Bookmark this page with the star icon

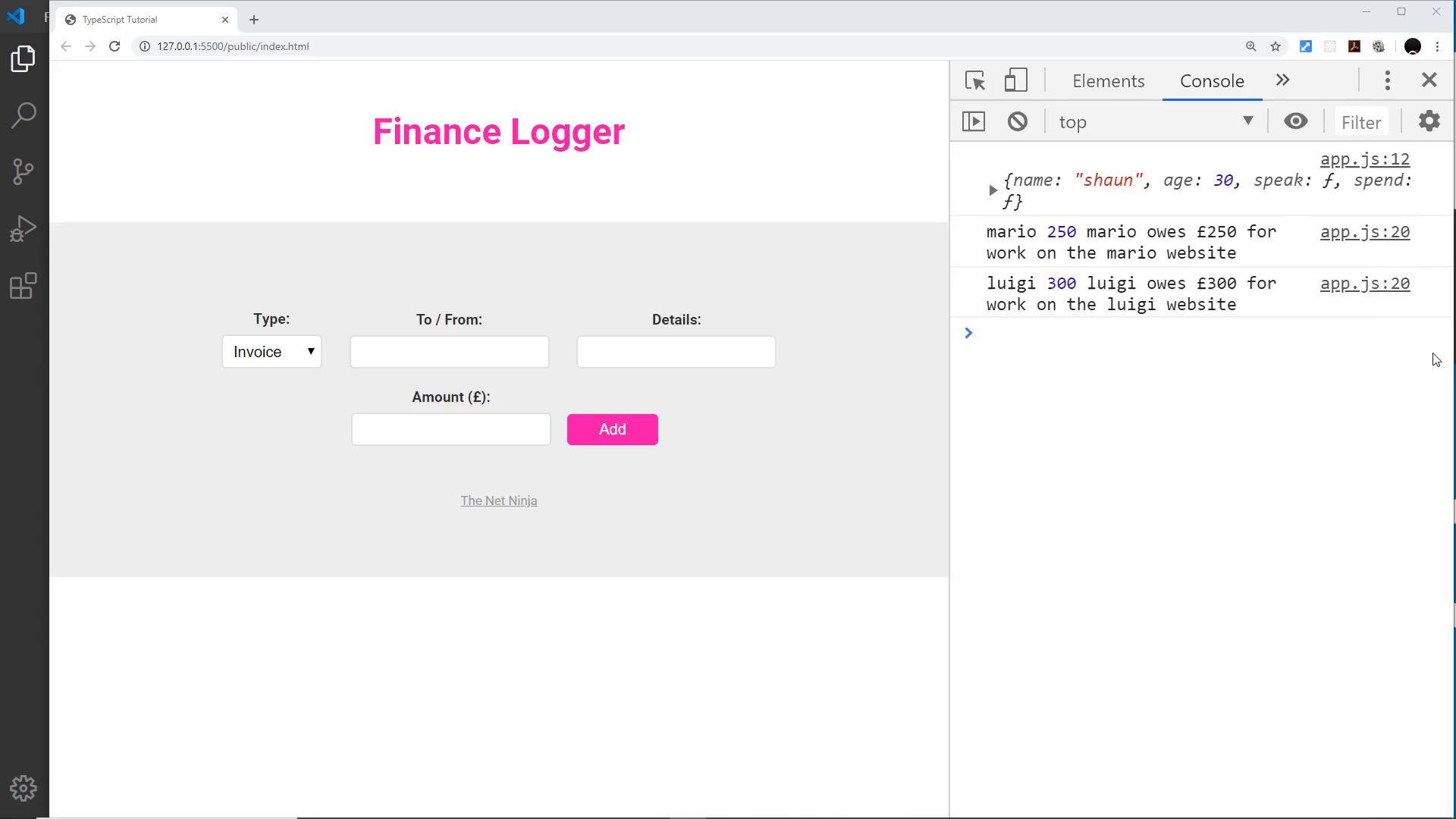1276,46
